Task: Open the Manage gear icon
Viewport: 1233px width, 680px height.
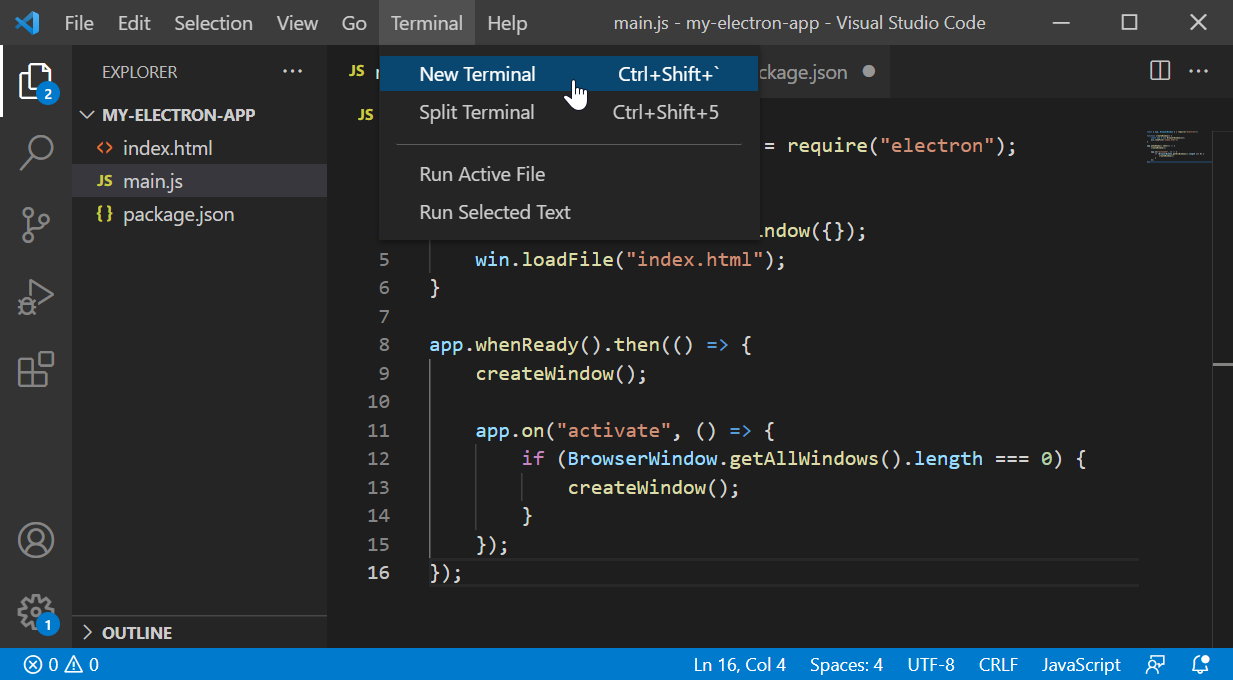Action: click(x=36, y=611)
